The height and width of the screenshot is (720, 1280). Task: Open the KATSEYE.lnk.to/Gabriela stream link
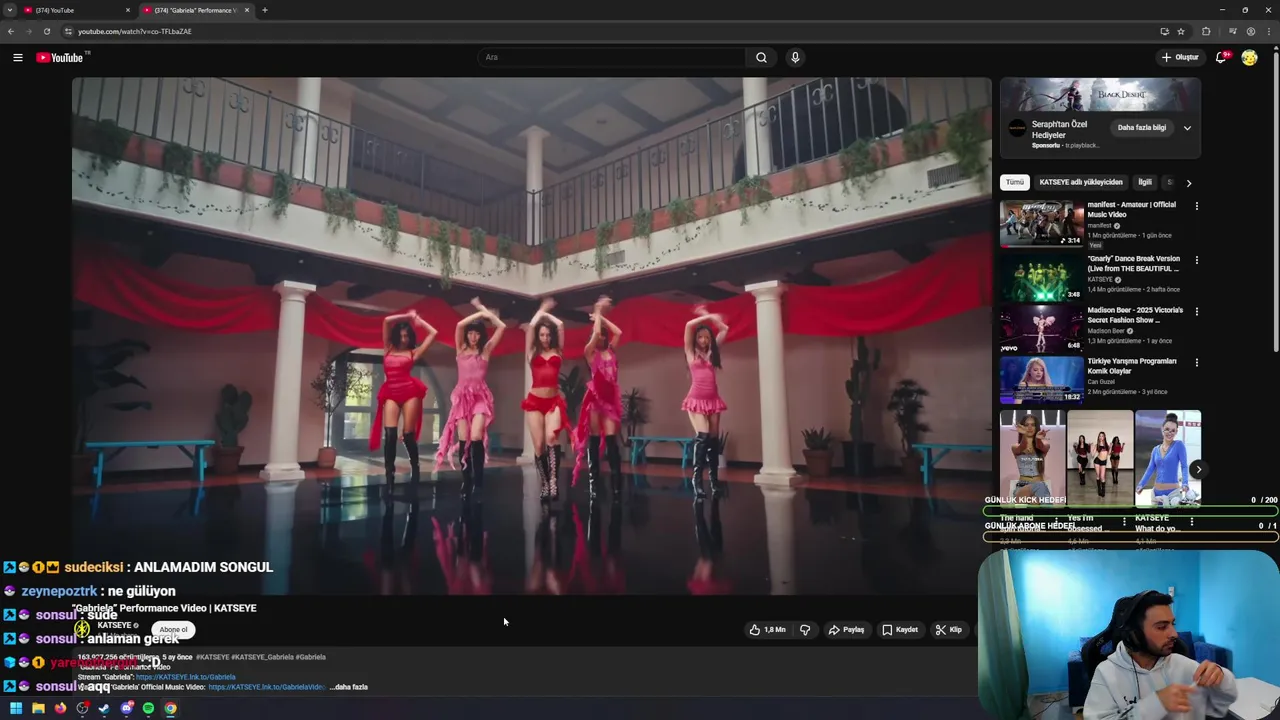point(186,677)
